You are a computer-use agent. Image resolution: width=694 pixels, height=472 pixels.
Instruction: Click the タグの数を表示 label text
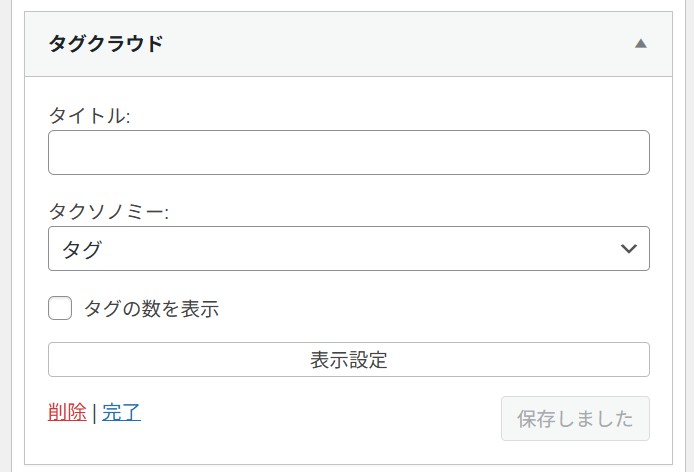(151, 309)
